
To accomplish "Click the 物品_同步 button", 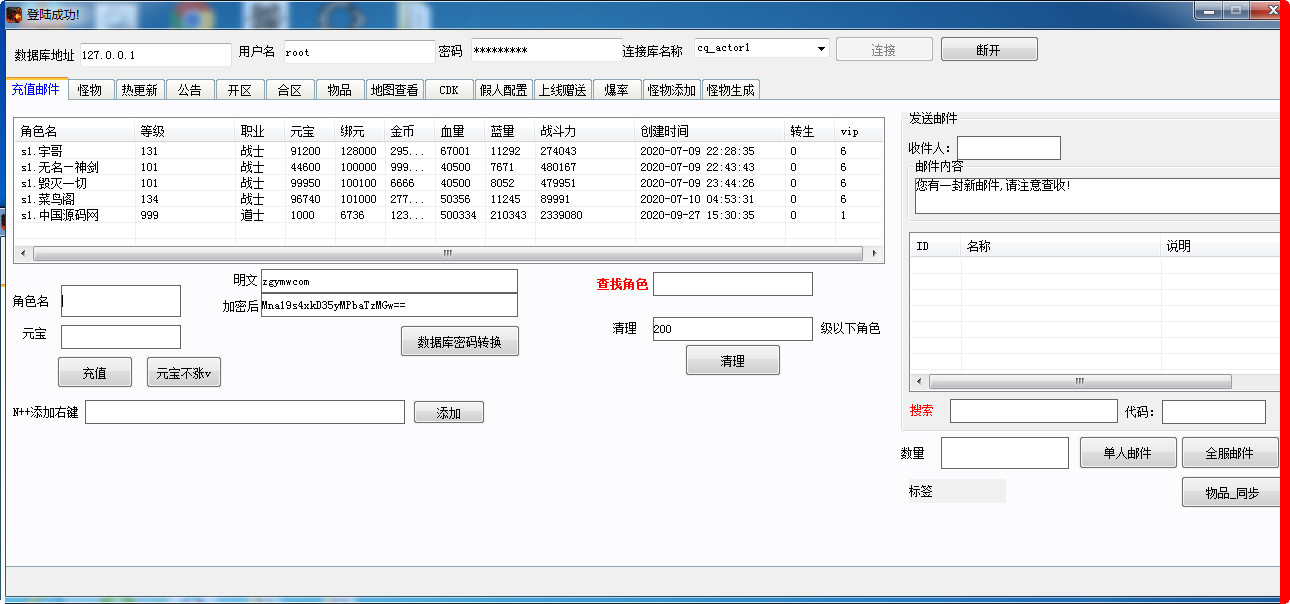I will click(x=1230, y=492).
